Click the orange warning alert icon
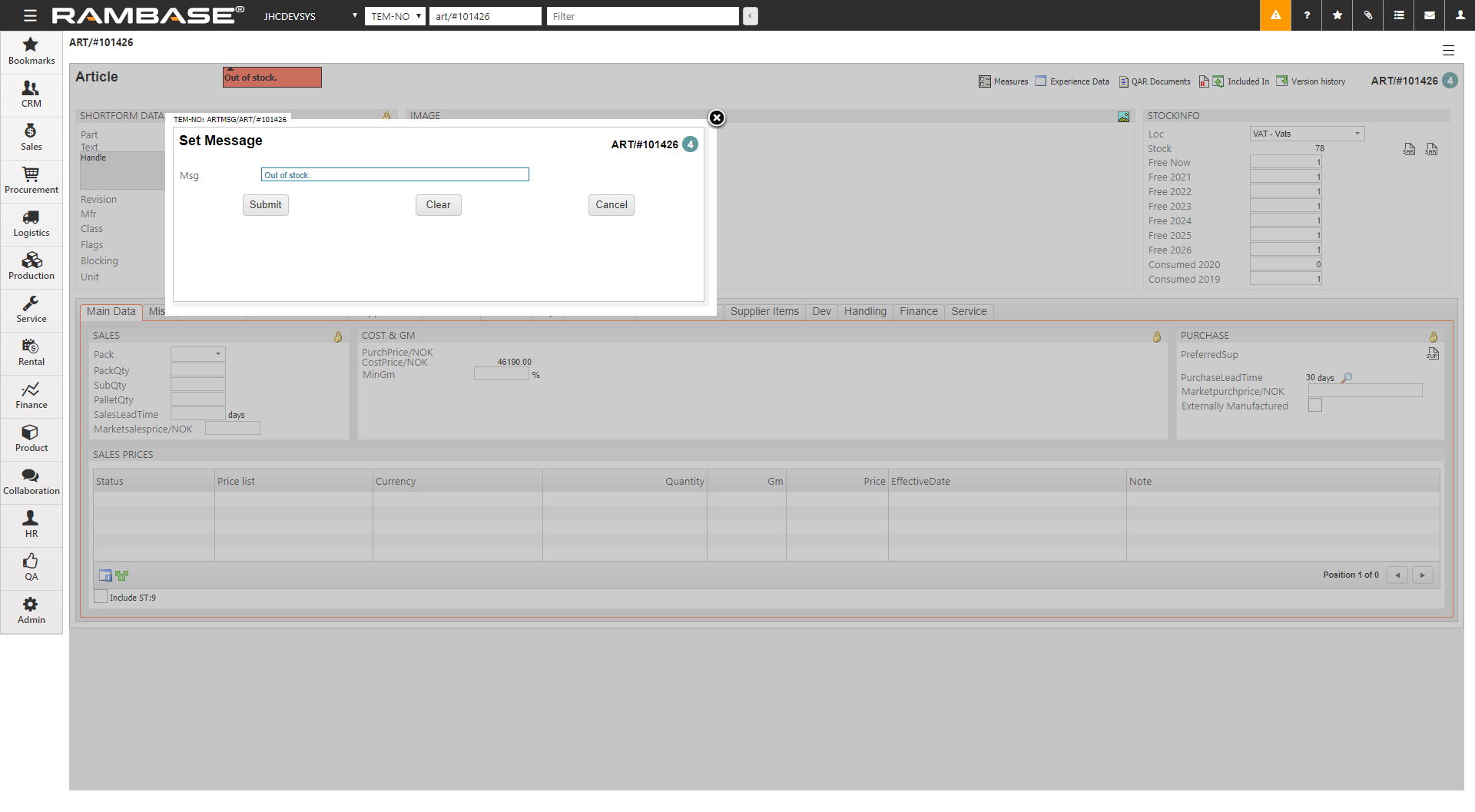 click(x=1275, y=15)
